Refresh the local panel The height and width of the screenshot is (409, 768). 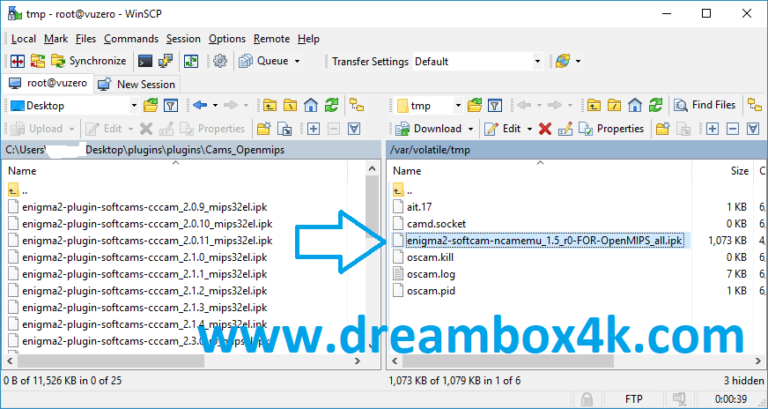click(x=332, y=105)
